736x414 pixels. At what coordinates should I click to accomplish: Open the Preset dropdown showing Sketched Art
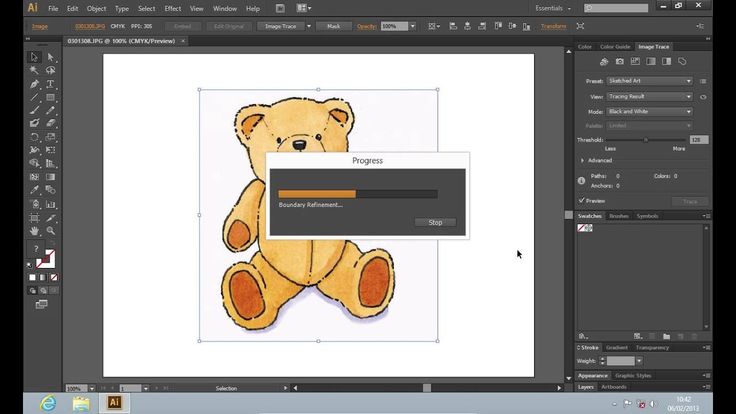[648, 81]
